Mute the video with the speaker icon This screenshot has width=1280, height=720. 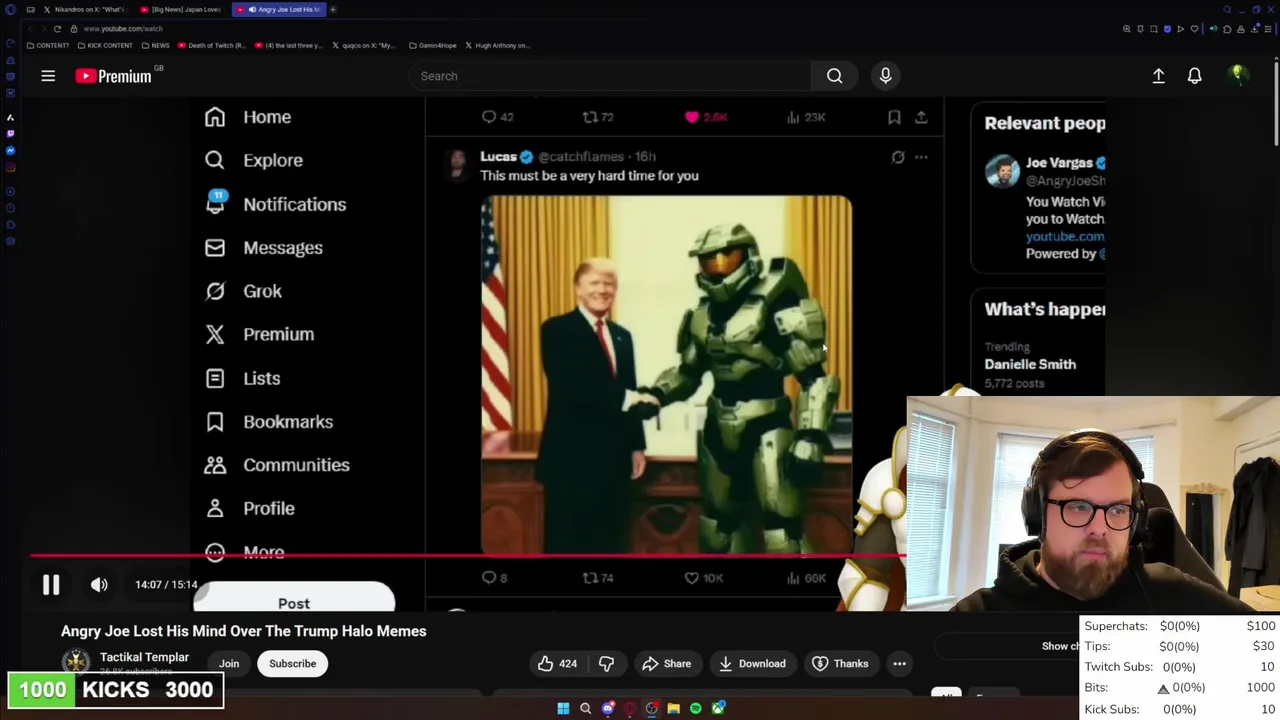coord(99,585)
